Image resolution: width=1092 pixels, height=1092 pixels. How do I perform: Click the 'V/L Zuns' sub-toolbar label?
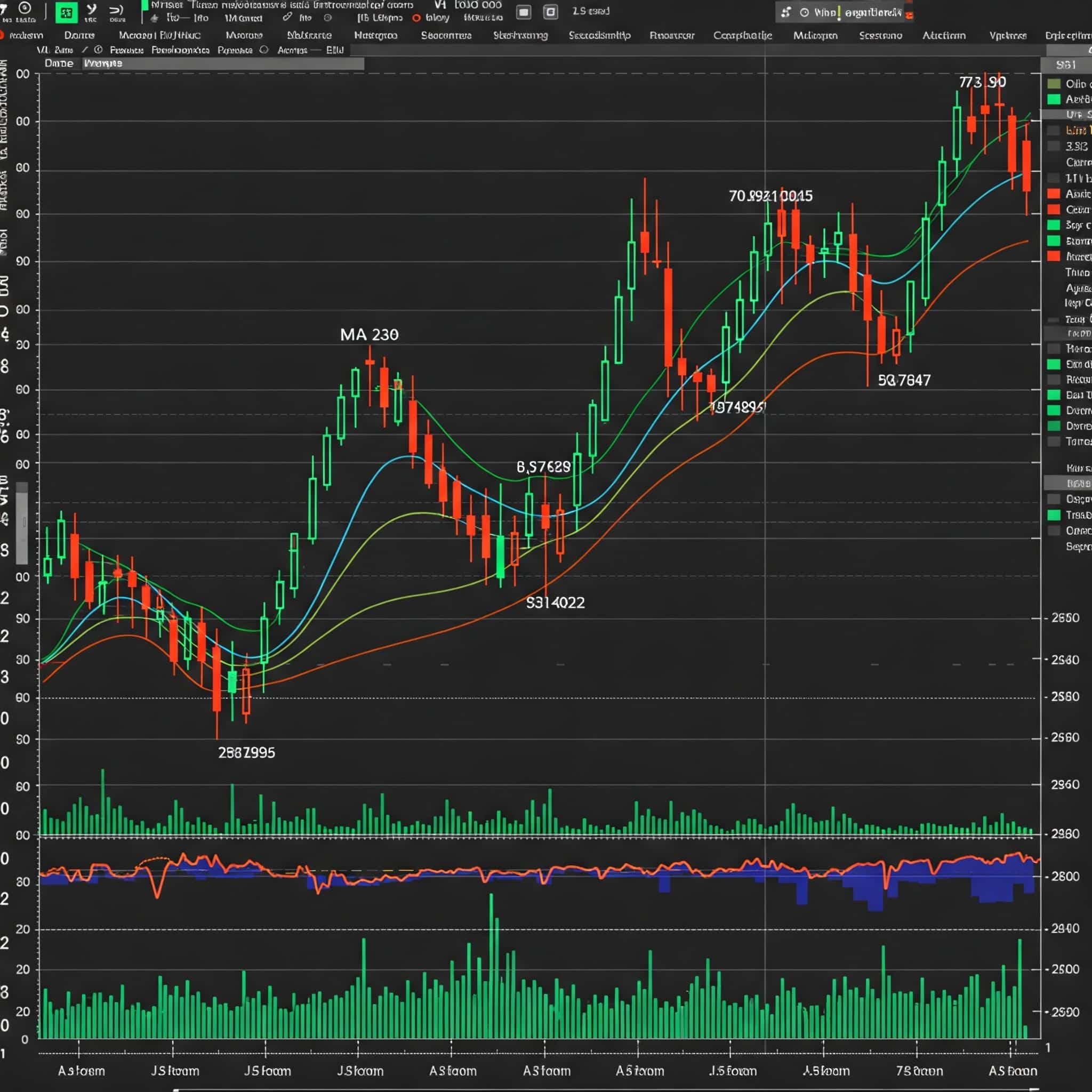[55, 50]
